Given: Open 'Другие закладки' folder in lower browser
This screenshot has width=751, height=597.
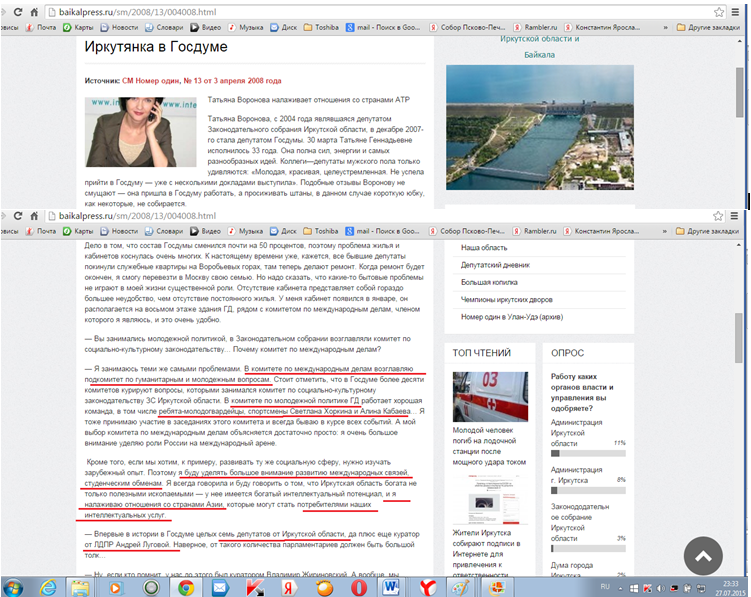Looking at the screenshot, I should (707, 231).
